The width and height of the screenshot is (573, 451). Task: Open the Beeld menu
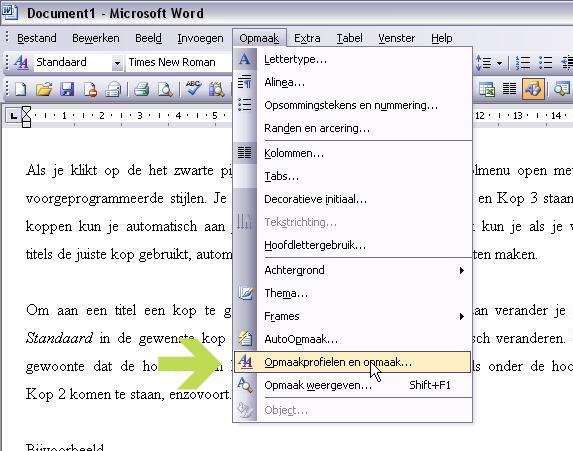pos(148,38)
